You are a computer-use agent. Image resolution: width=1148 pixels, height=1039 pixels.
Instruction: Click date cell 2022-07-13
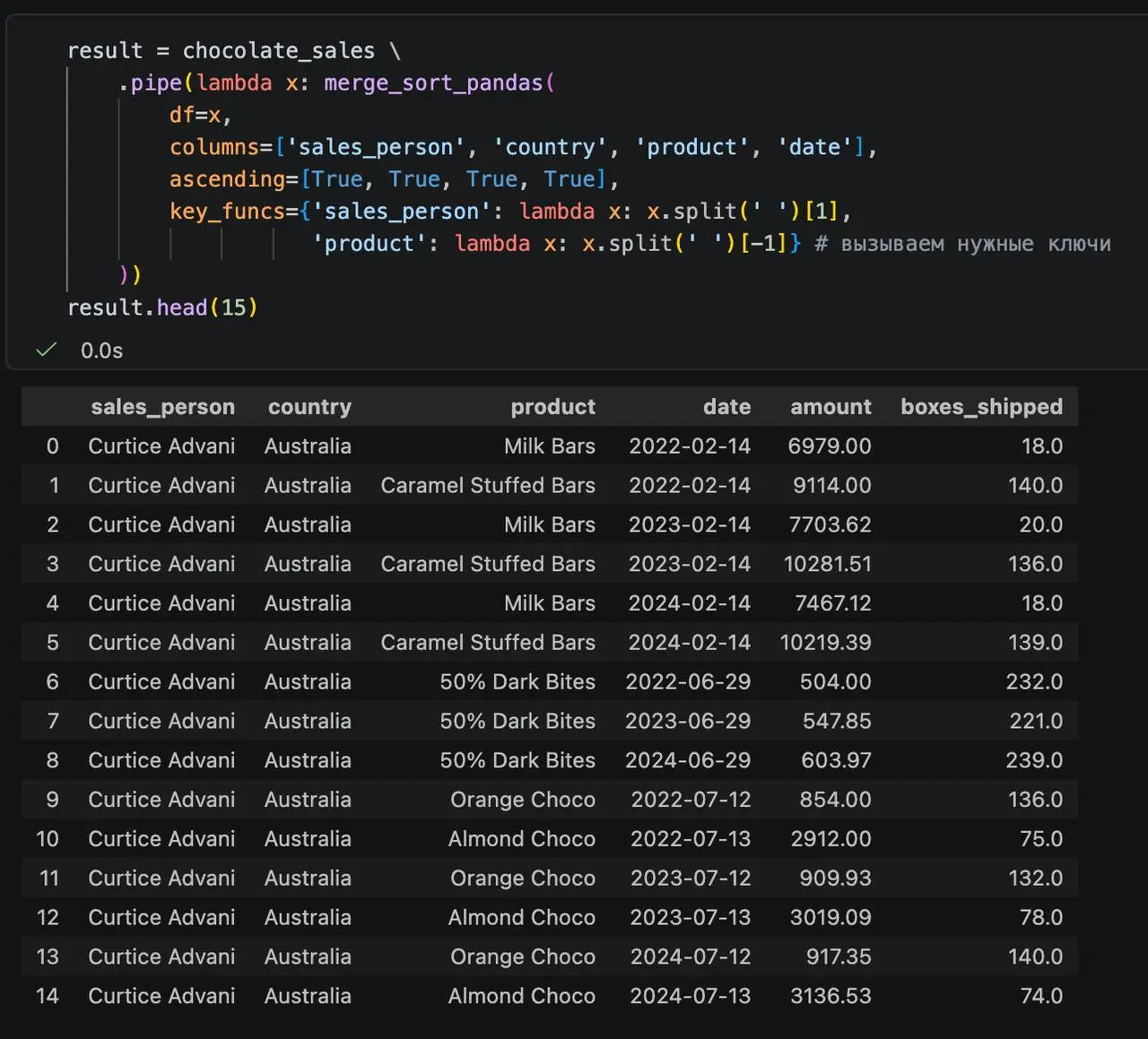(691, 839)
